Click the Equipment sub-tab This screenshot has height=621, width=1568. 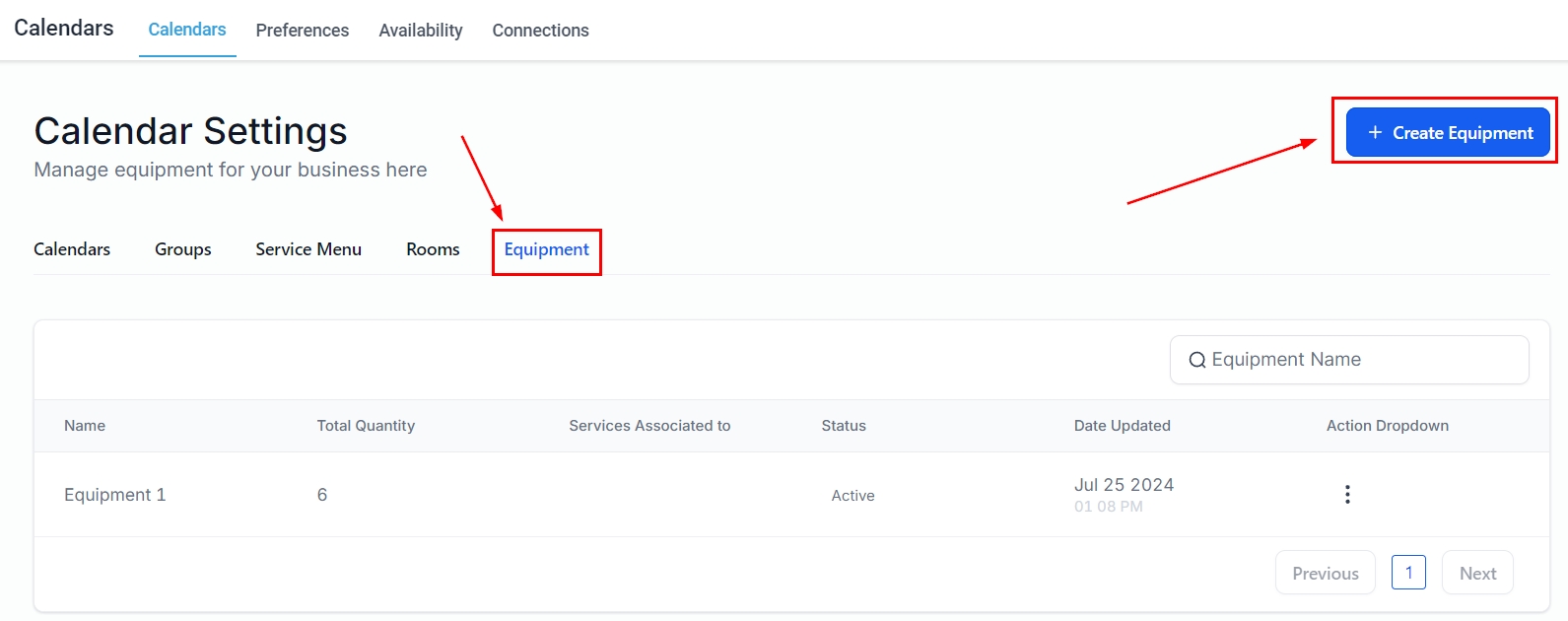coord(546,249)
